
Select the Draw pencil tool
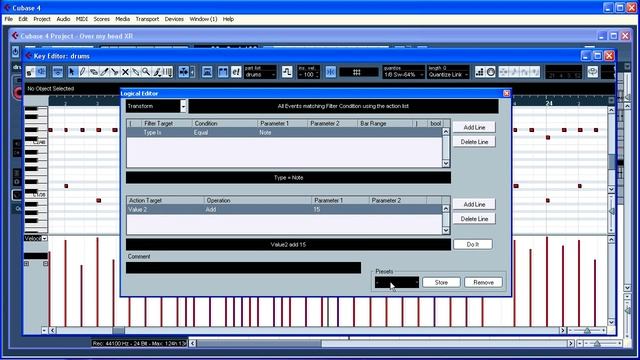click(x=83, y=72)
